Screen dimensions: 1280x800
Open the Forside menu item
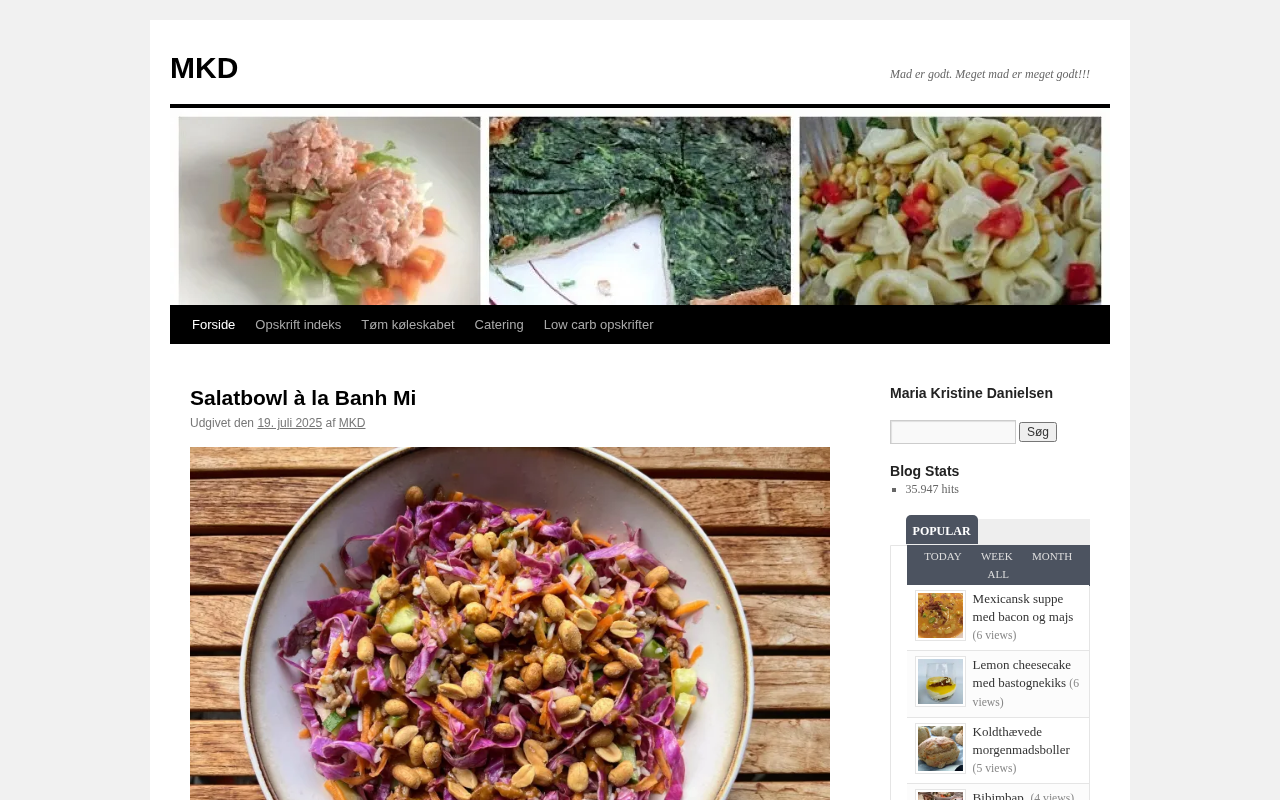click(x=213, y=325)
